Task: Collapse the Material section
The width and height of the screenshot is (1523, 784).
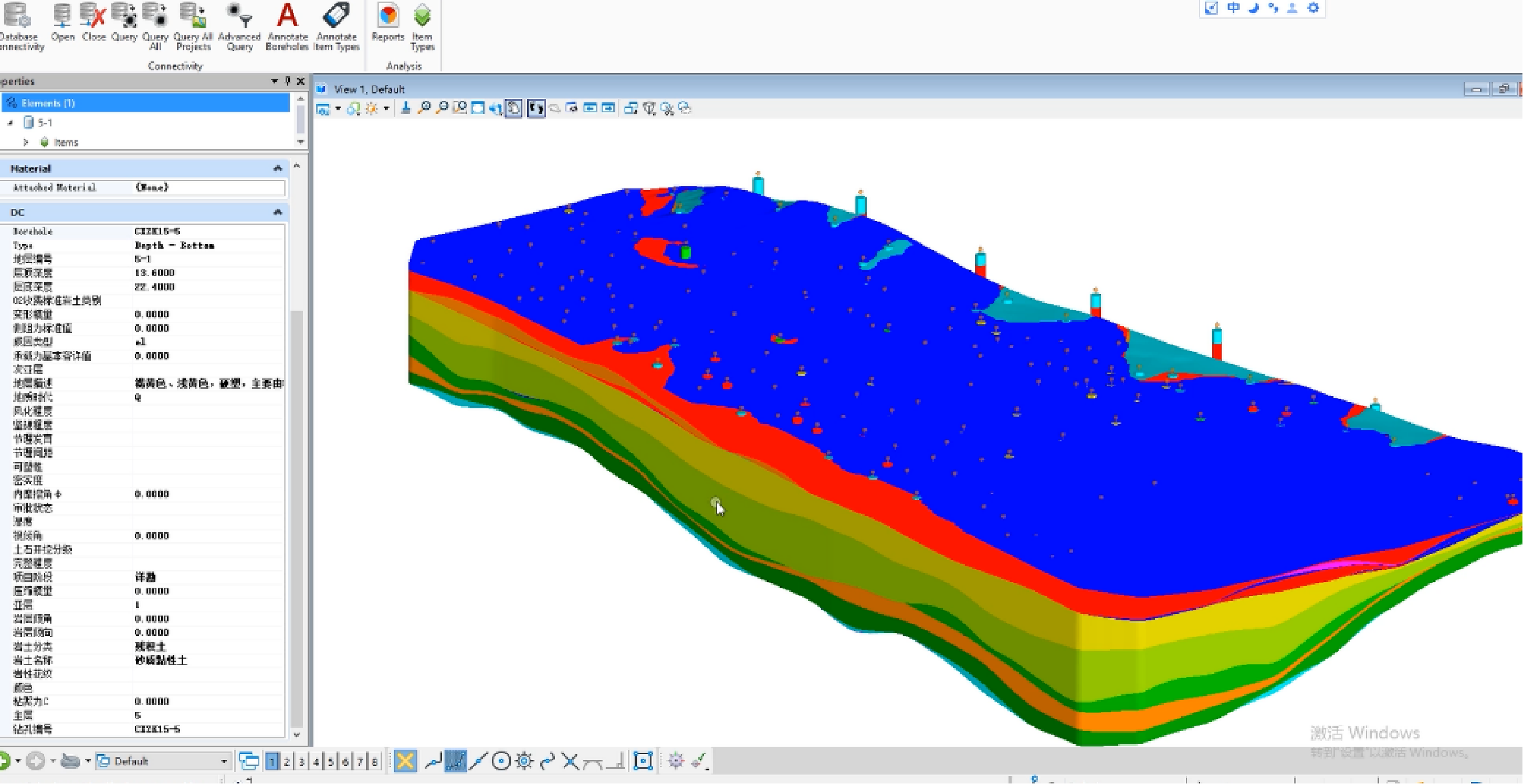Action: (277, 168)
